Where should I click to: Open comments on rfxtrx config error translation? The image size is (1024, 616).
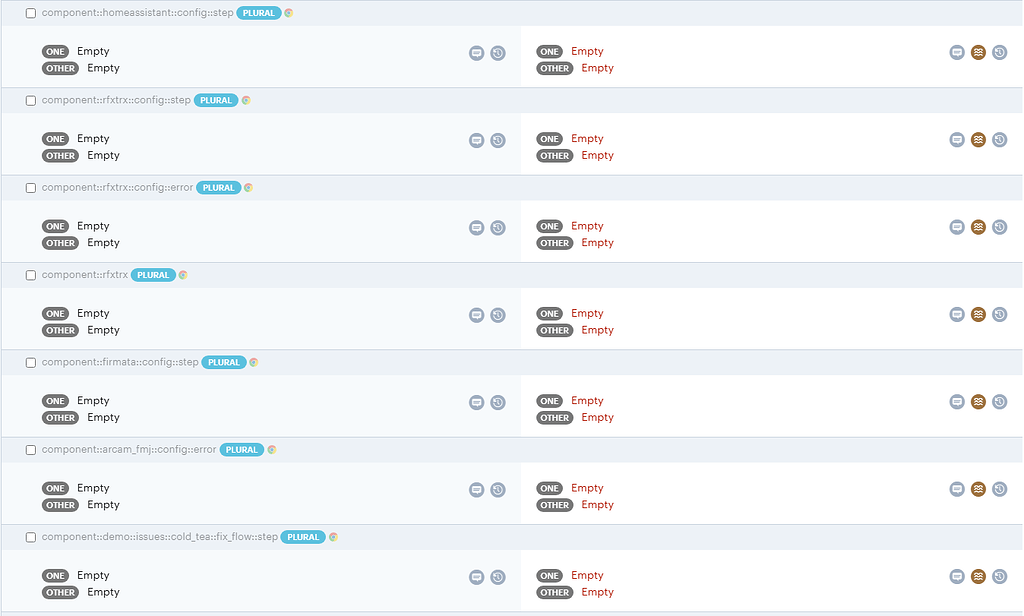(x=957, y=227)
